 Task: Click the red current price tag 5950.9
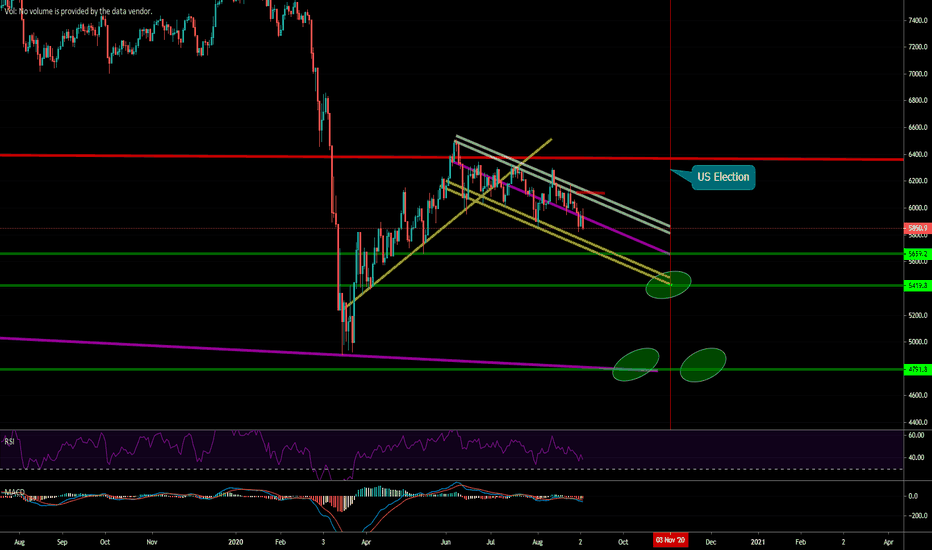point(918,228)
